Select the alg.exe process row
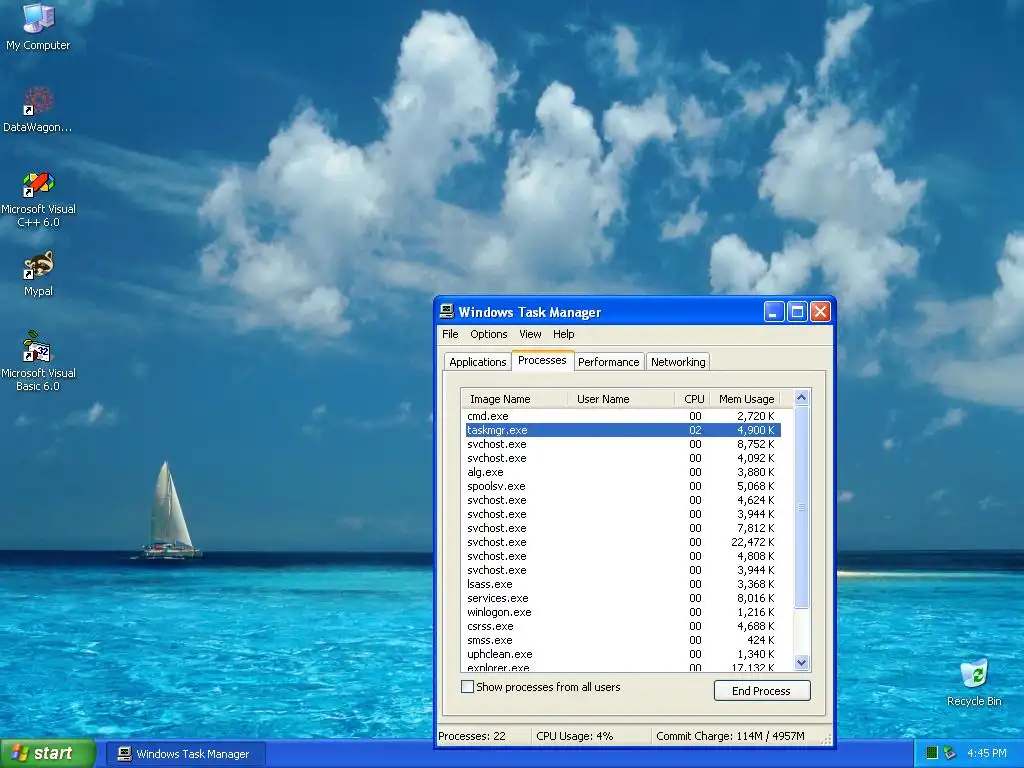Viewport: 1024px width, 768px height. 623,472
